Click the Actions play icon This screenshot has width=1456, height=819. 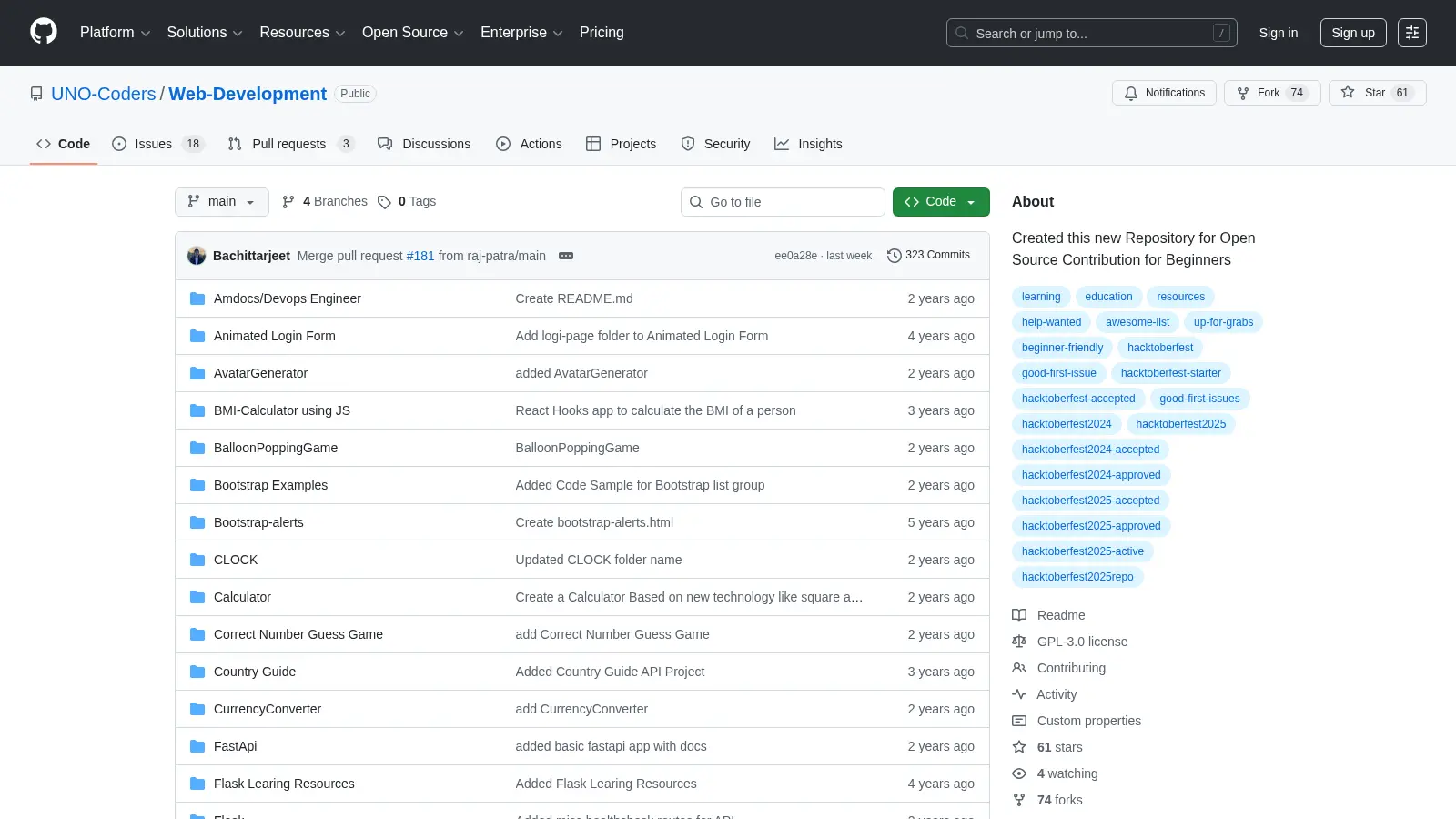(x=503, y=144)
